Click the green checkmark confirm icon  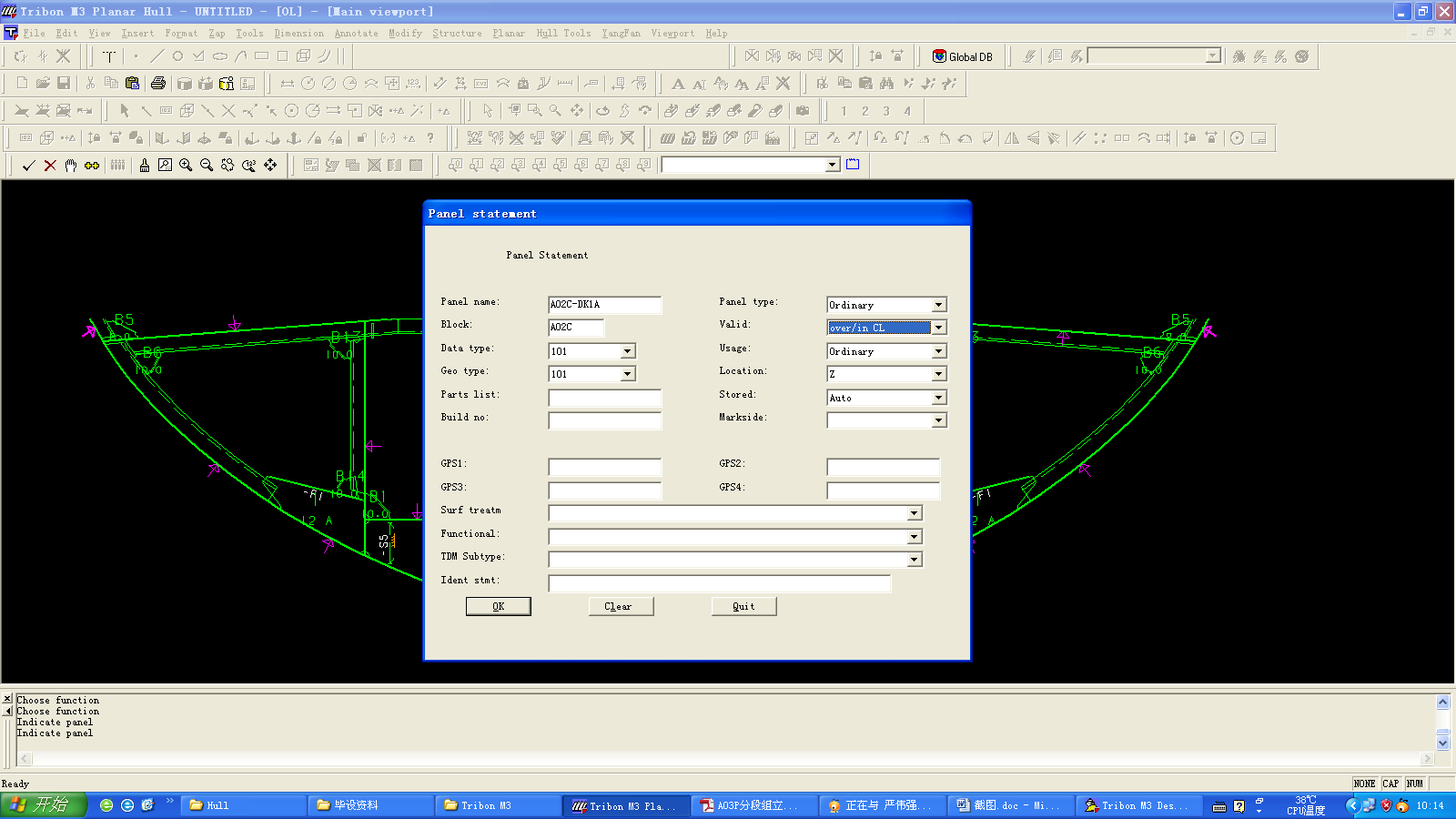point(28,166)
